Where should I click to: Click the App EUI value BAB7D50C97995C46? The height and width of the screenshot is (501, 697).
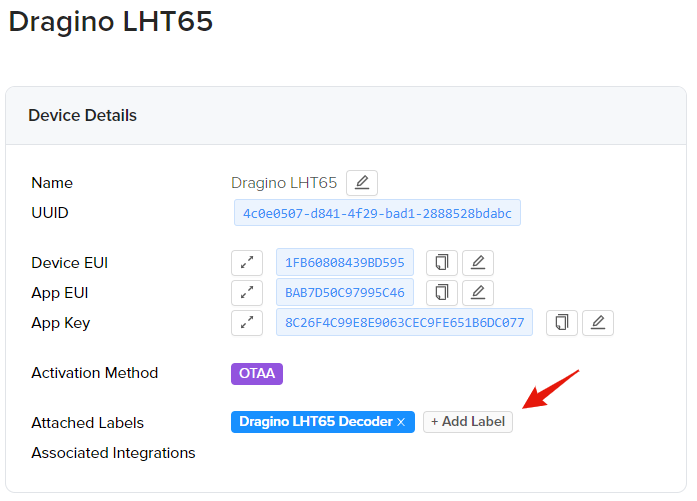coord(345,293)
